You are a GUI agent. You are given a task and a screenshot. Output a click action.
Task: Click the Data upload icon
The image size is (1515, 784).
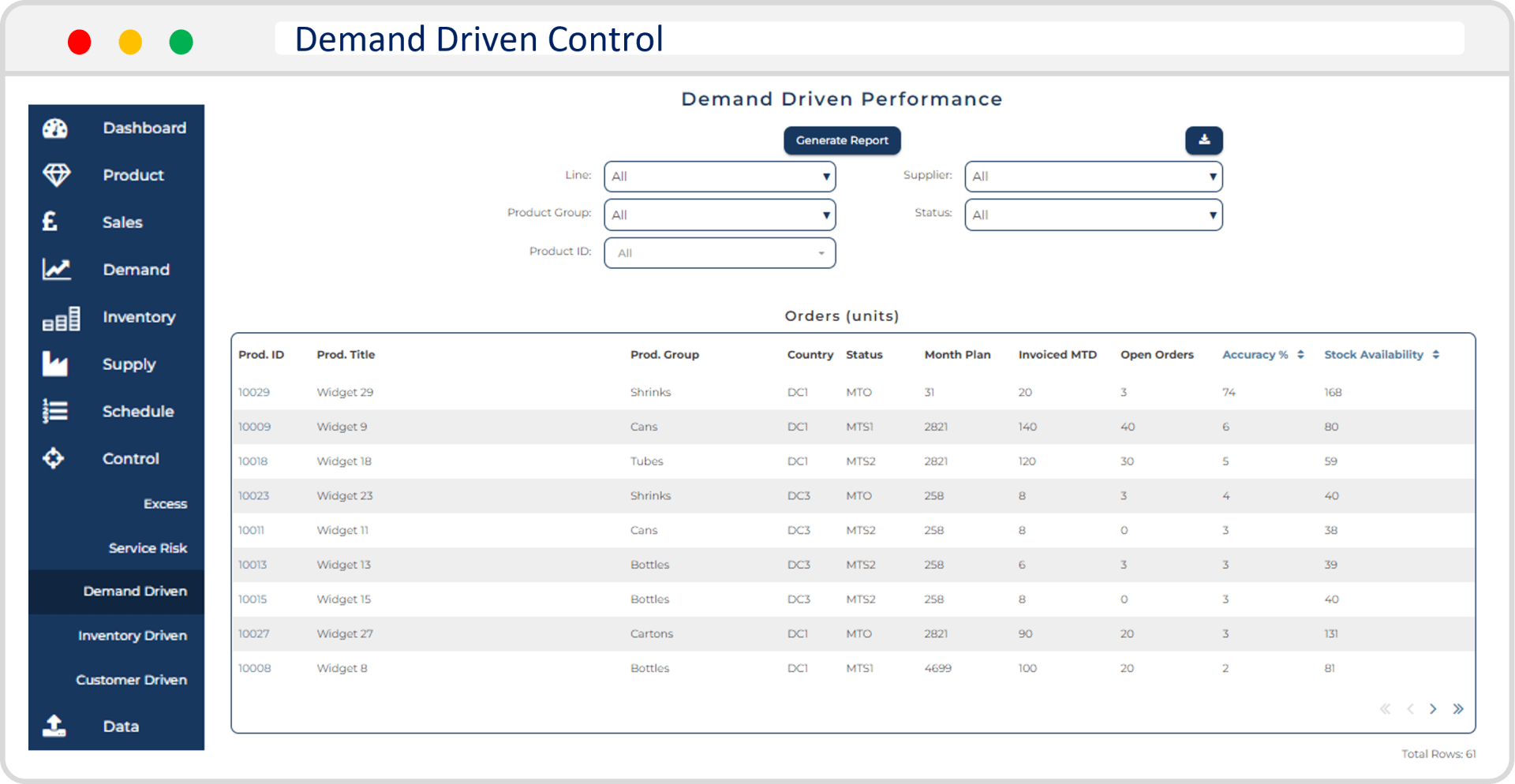click(x=54, y=726)
